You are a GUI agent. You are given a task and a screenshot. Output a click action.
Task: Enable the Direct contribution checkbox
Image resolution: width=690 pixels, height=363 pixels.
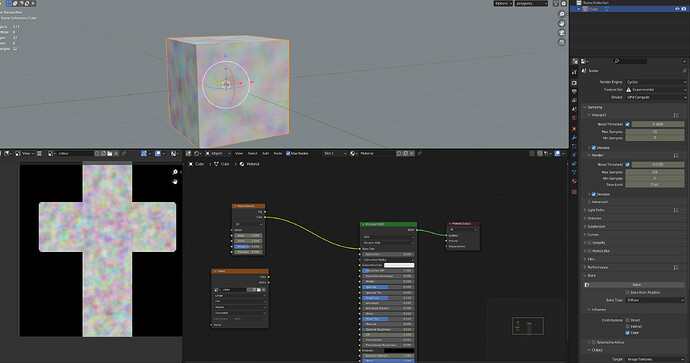[x=628, y=320]
